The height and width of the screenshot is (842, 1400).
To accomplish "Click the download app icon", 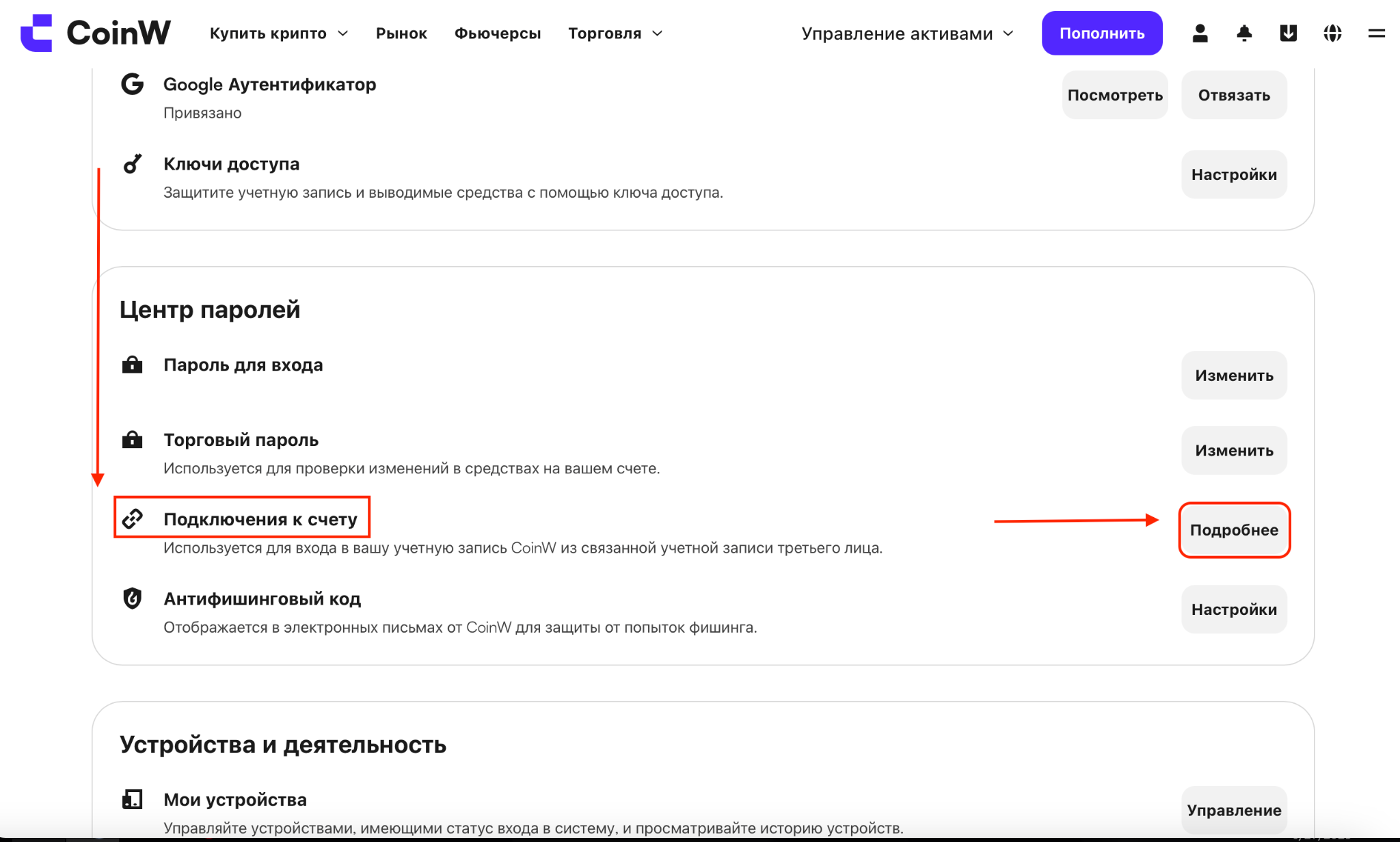I will [1289, 33].
